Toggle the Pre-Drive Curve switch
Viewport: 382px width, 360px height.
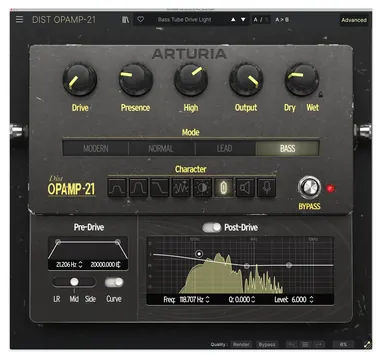[x=114, y=282]
